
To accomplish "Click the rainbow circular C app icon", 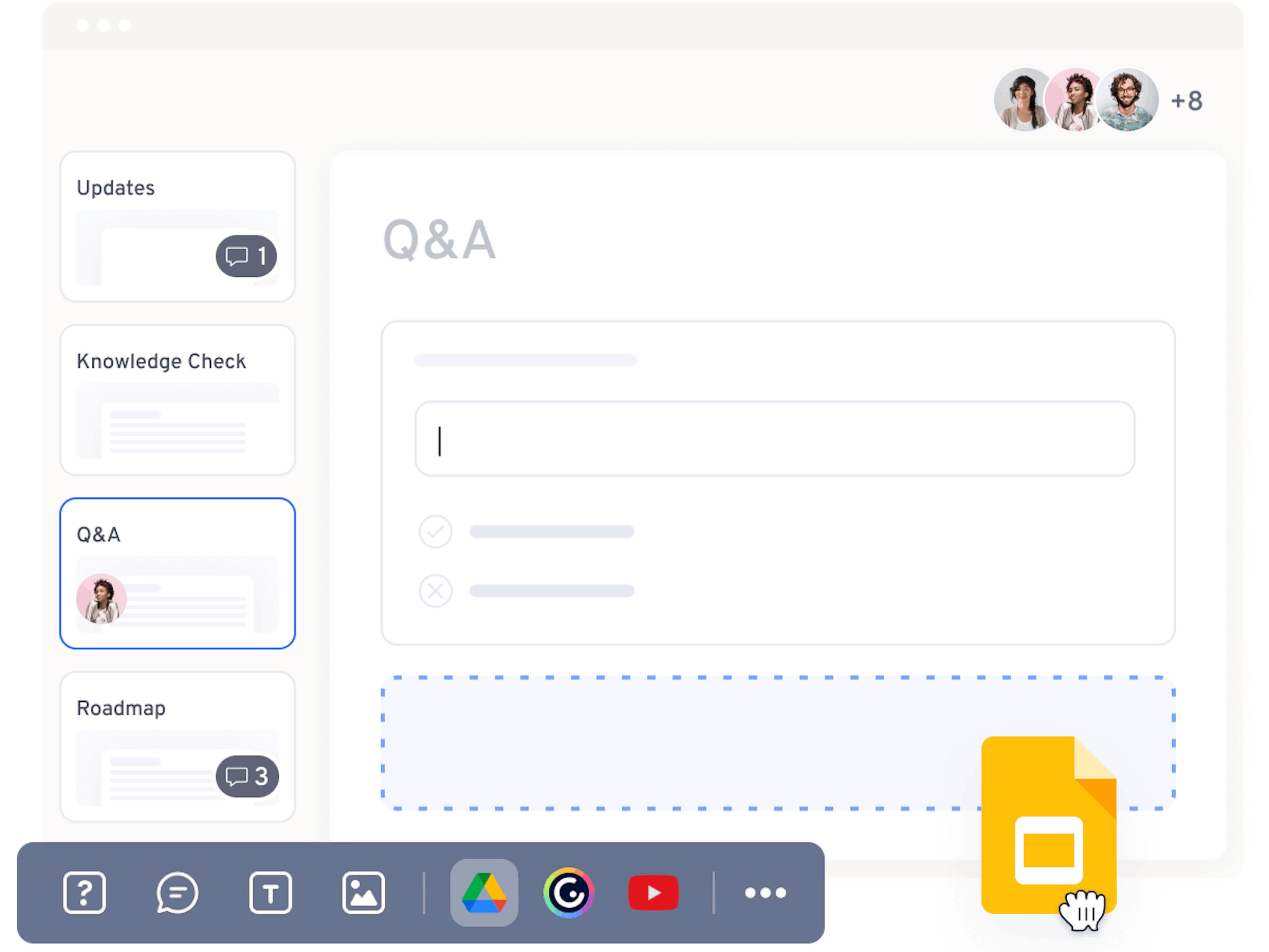I will click(x=568, y=892).
